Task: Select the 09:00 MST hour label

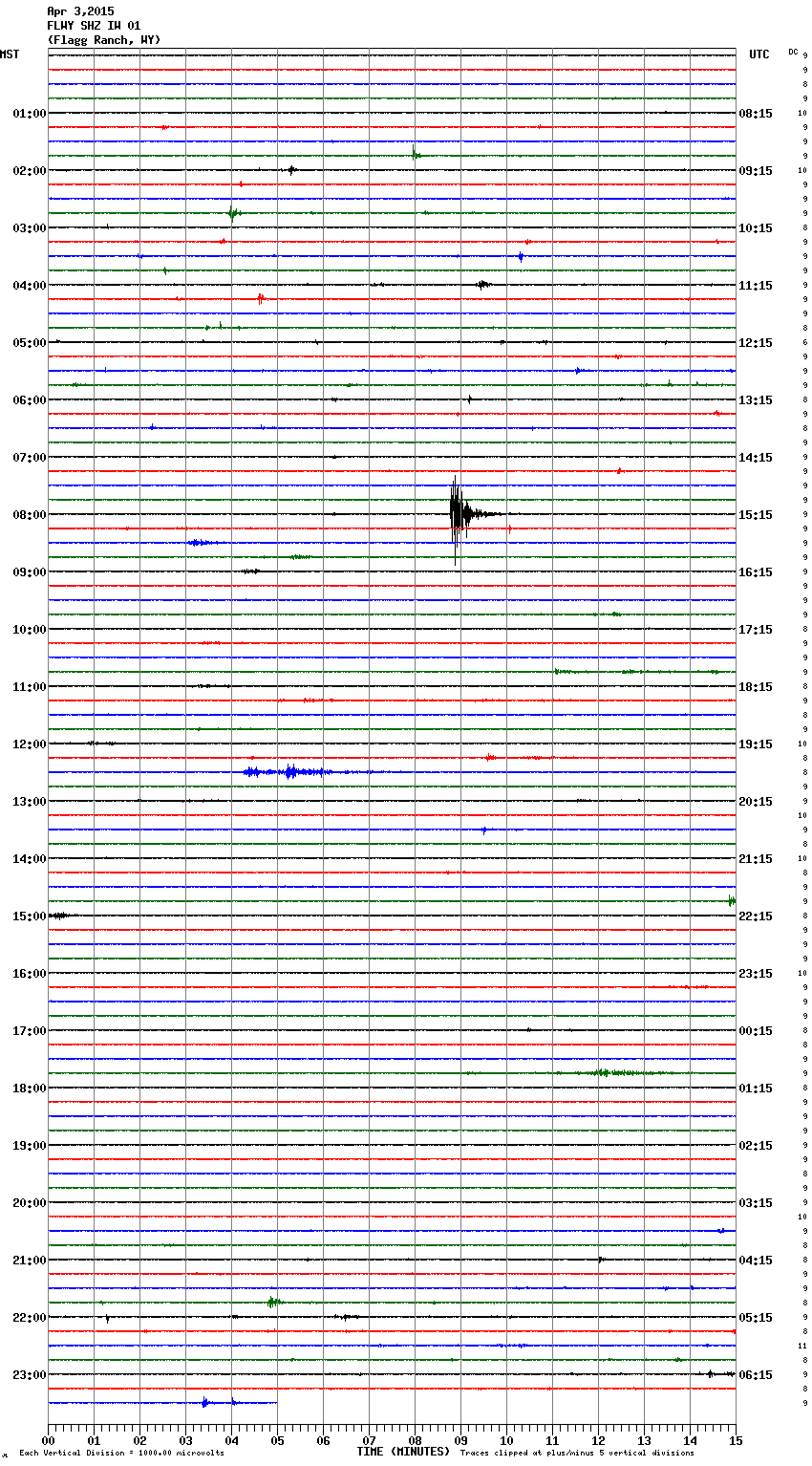Action: tap(30, 572)
